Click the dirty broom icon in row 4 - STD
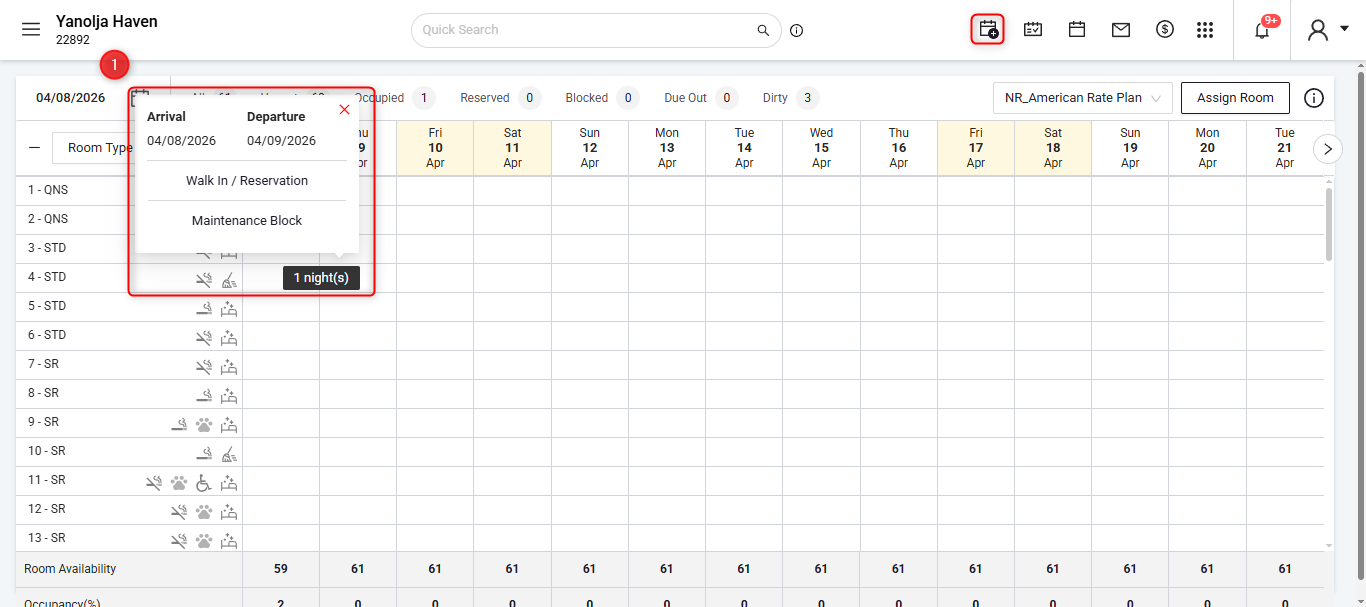1366x607 pixels. tap(229, 280)
